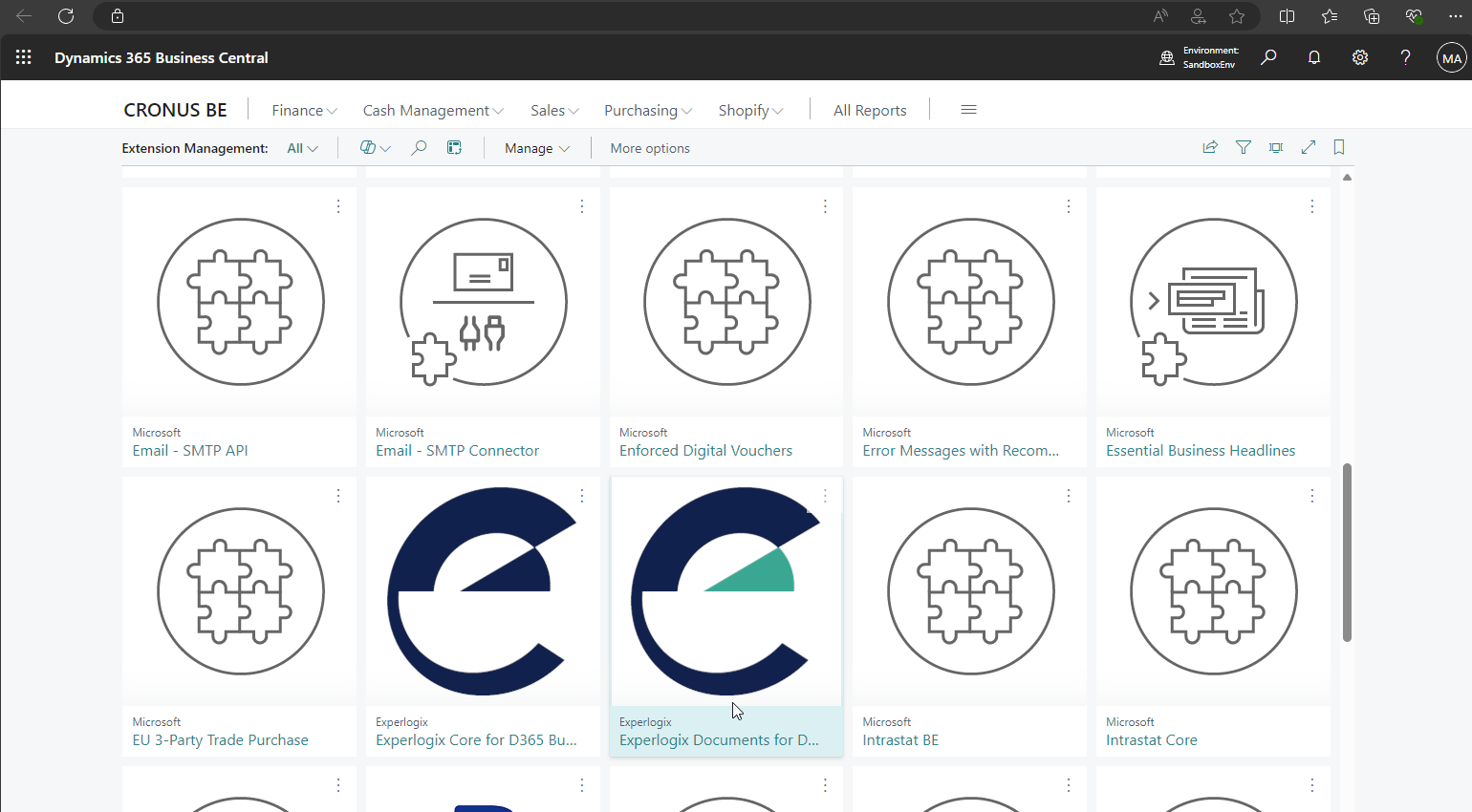
Task: Open Intrastat Core extension
Action: coord(1151,740)
